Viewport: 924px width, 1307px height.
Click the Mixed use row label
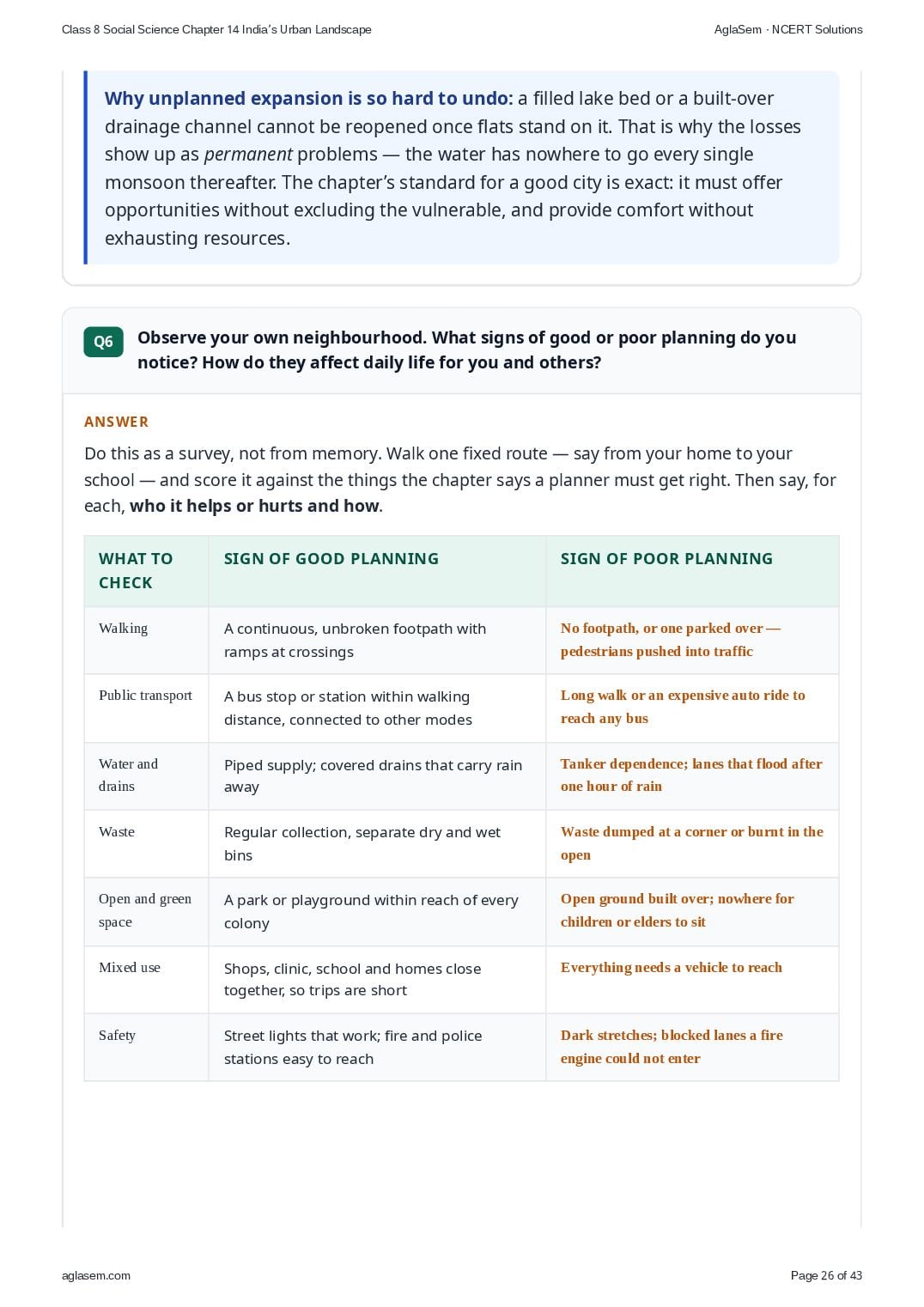(130, 968)
